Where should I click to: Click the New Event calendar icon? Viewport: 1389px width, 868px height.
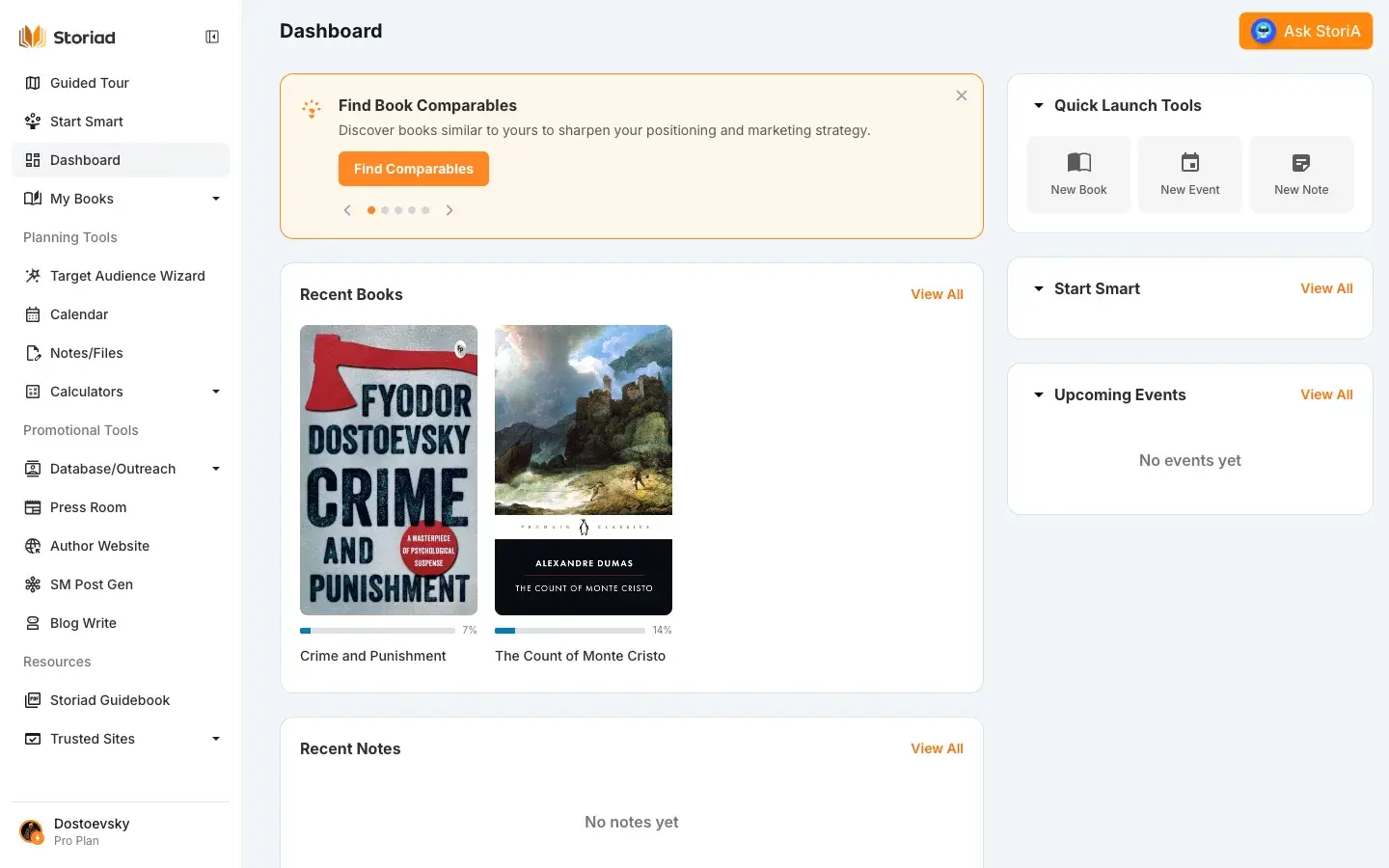1190,162
